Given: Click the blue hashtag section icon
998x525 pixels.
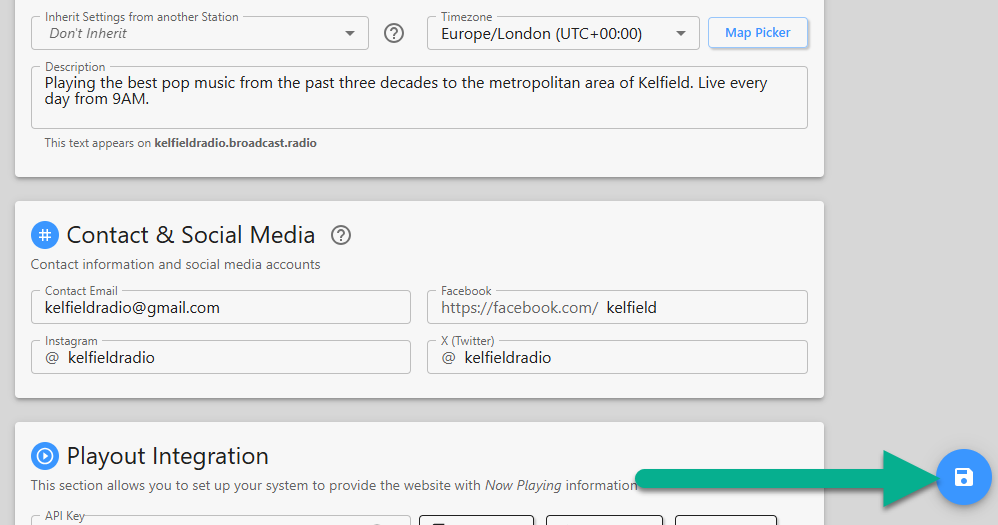Looking at the screenshot, I should pyautogui.click(x=45, y=235).
